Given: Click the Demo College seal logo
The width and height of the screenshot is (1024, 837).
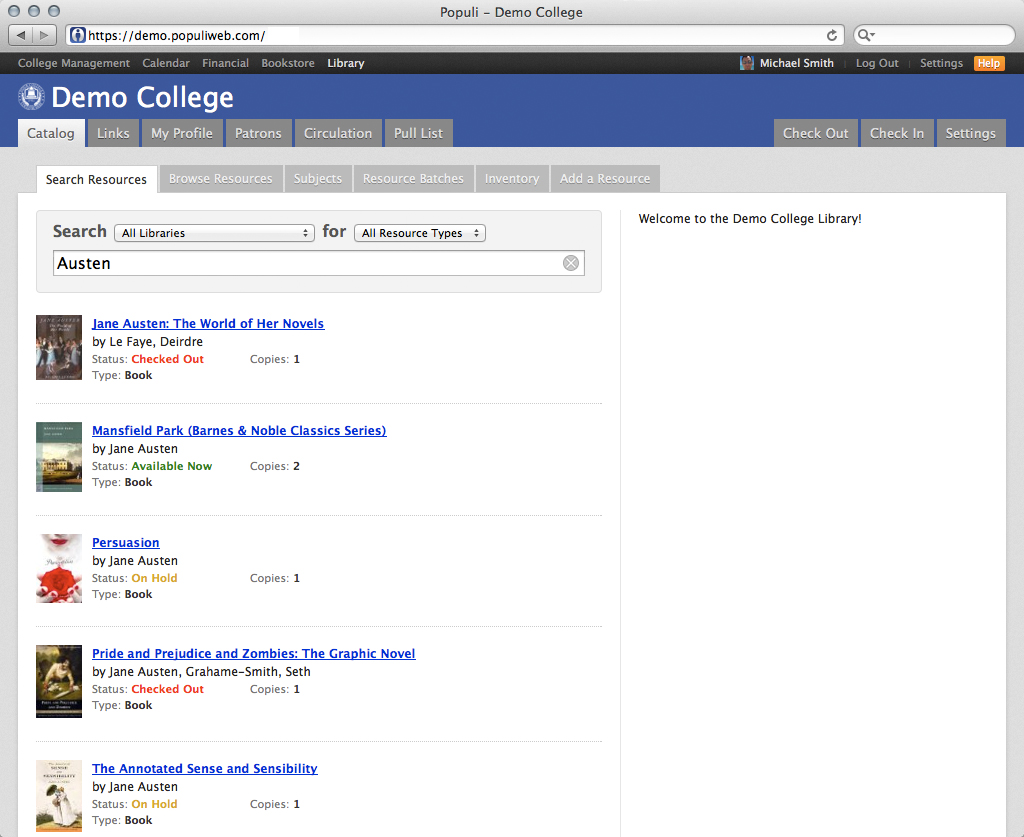Looking at the screenshot, I should (x=31, y=97).
